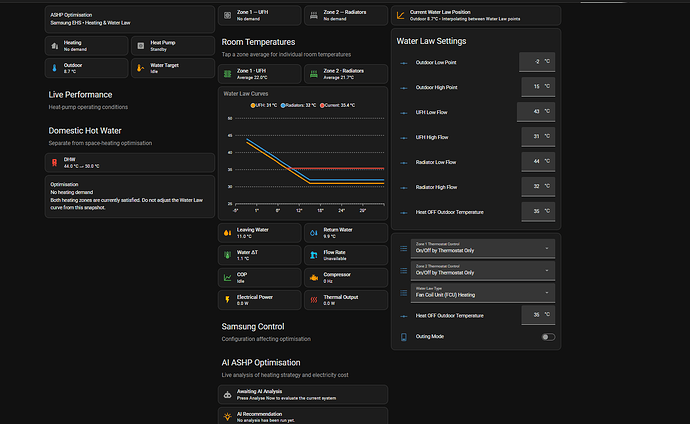Click the COP line chart icon
This screenshot has width=690, height=424.
point(228,278)
